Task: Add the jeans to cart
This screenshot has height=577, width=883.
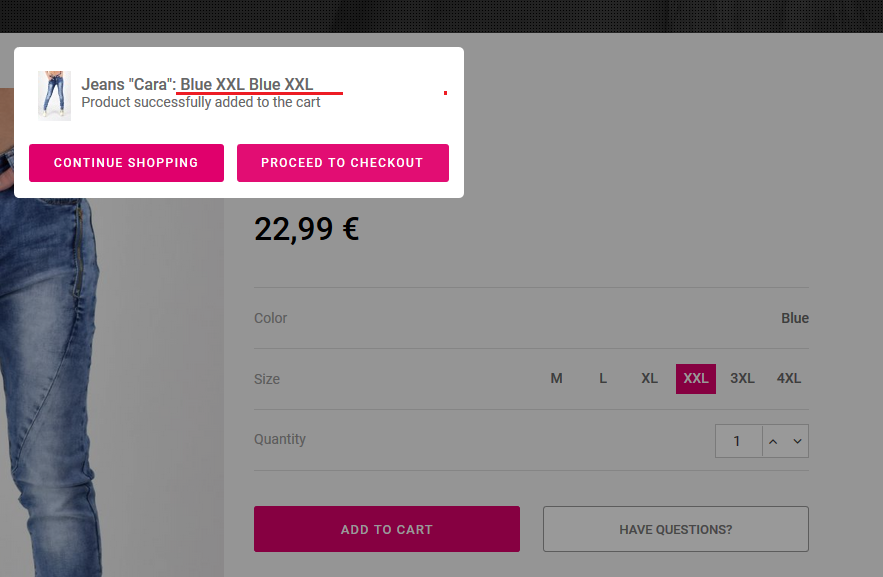Action: (387, 529)
